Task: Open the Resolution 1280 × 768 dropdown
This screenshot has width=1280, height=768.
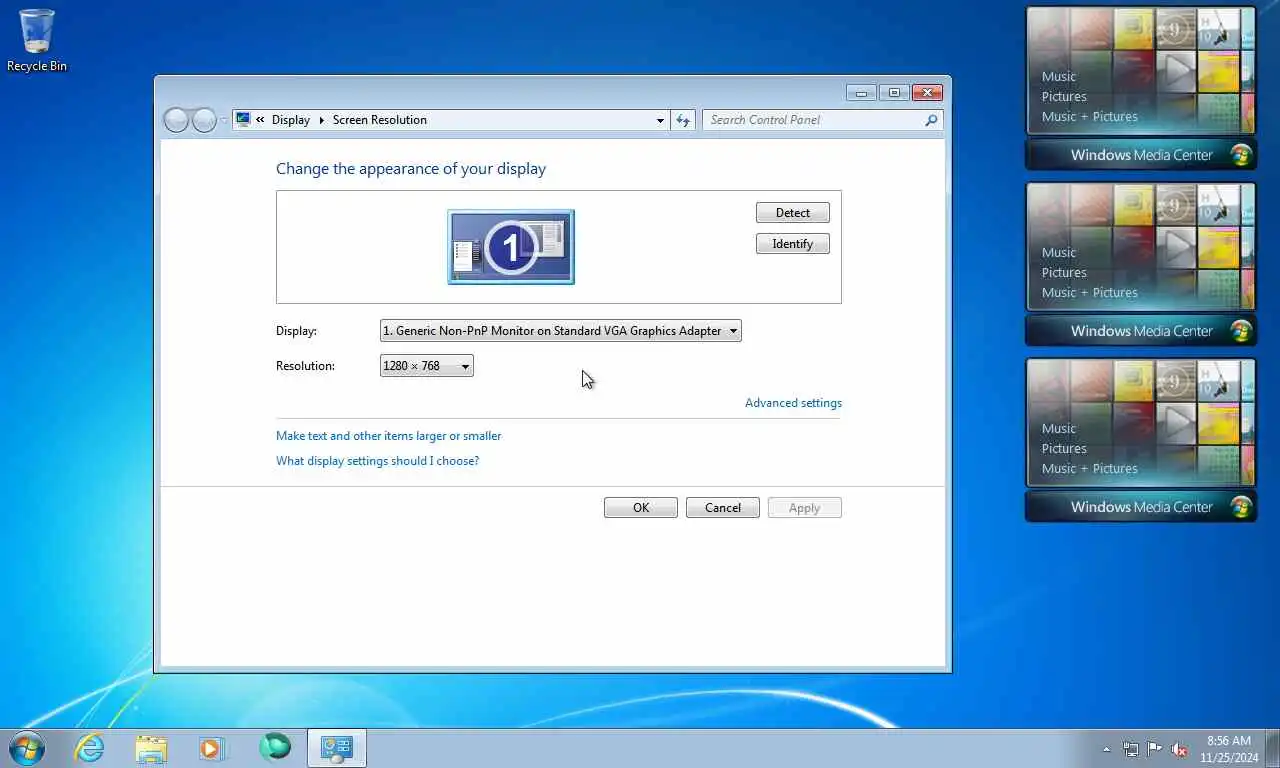Action: click(427, 366)
